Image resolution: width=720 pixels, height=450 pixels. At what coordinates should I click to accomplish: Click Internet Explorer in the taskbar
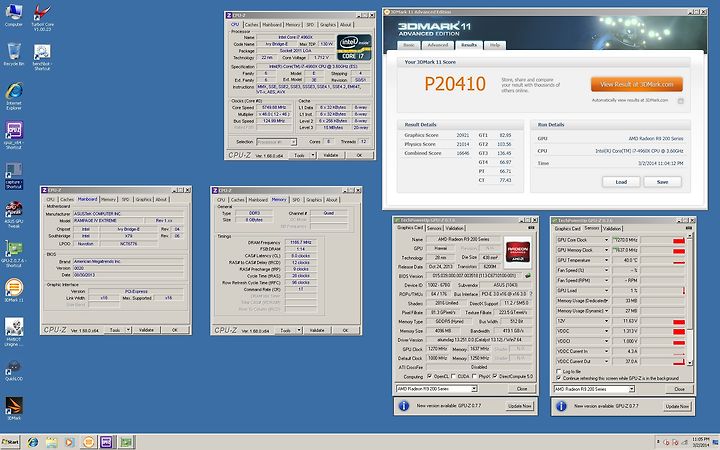click(33, 442)
